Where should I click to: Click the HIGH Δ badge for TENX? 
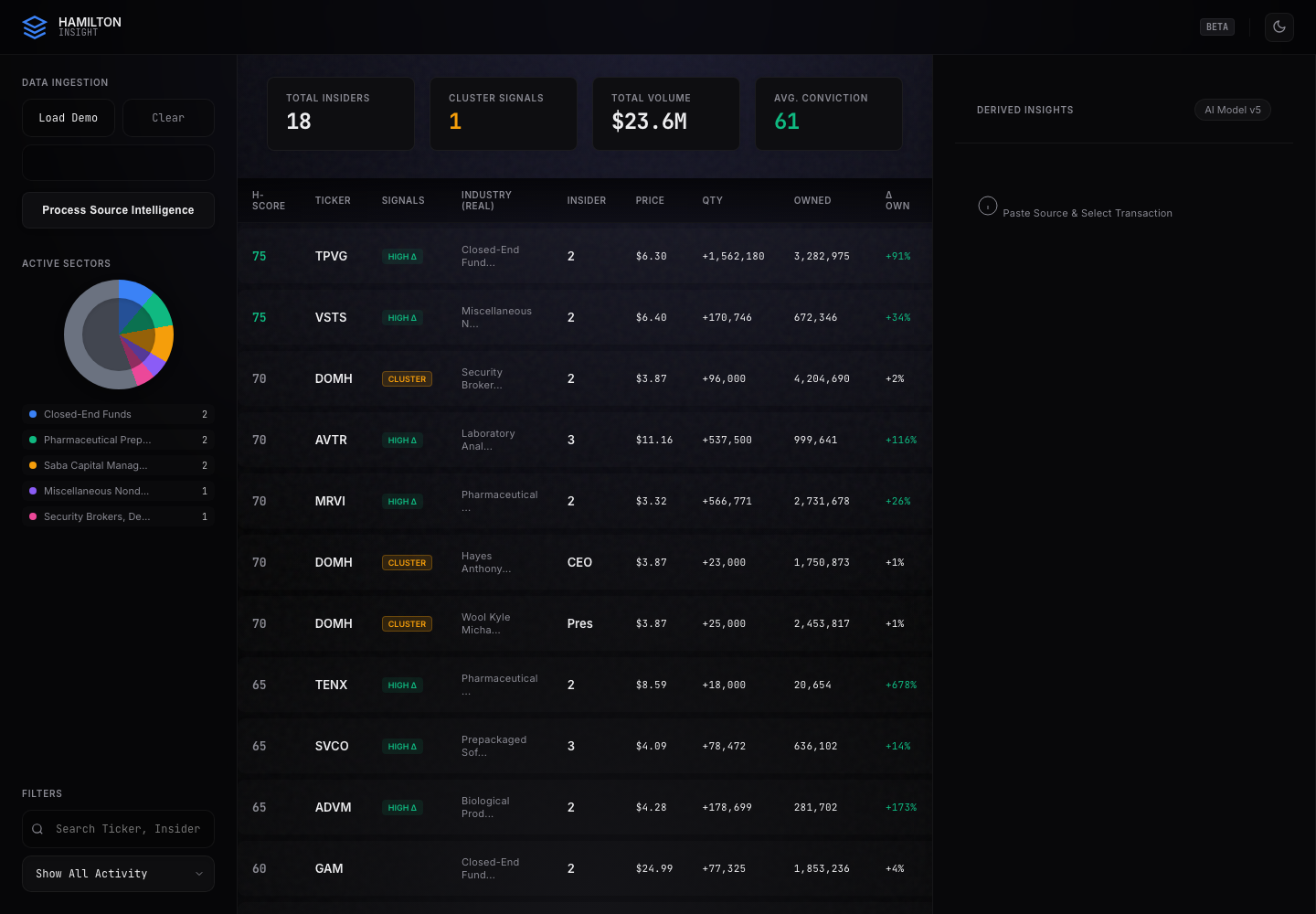pos(402,685)
